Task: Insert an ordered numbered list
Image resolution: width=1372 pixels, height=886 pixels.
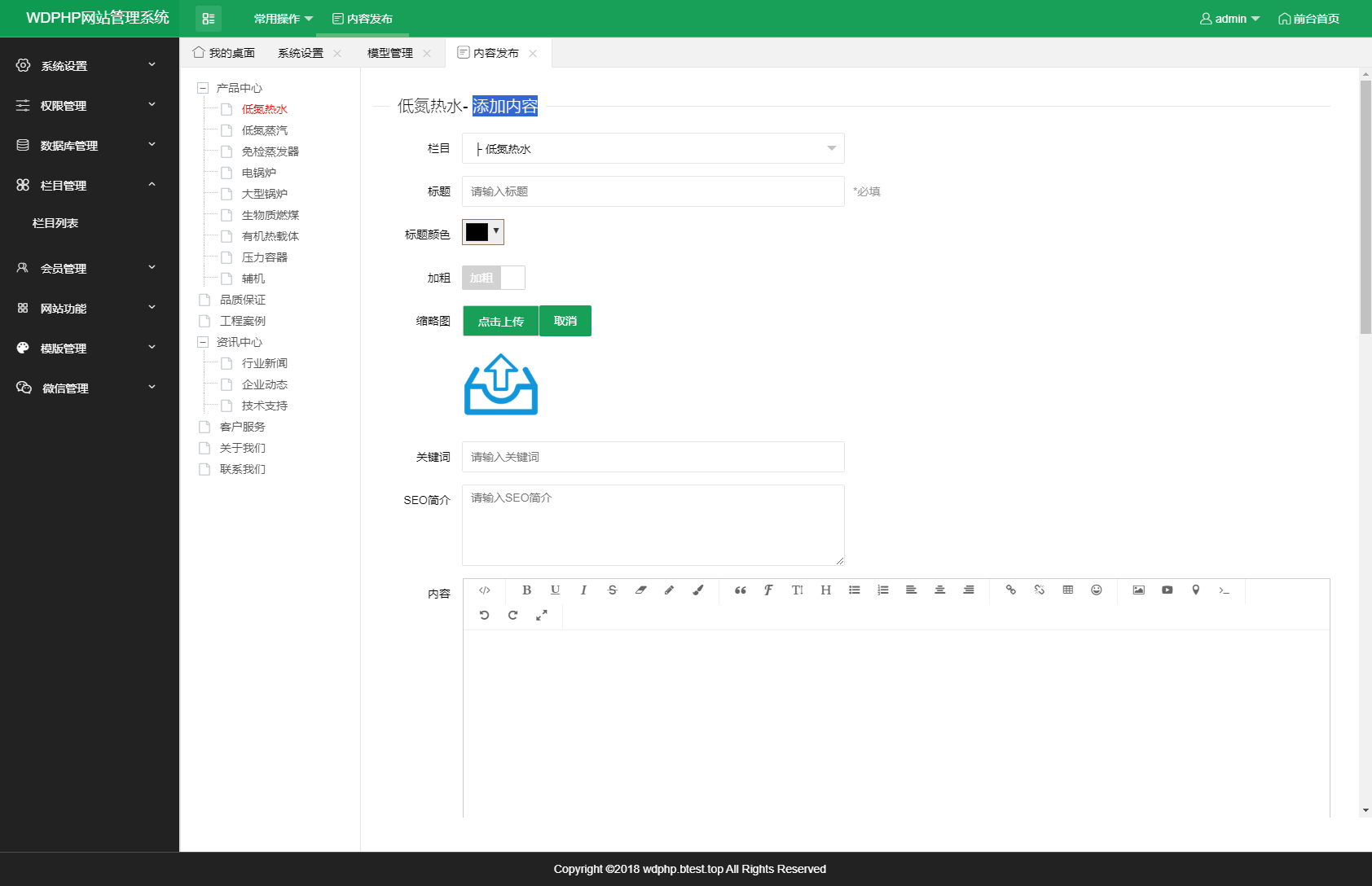Action: point(883,590)
